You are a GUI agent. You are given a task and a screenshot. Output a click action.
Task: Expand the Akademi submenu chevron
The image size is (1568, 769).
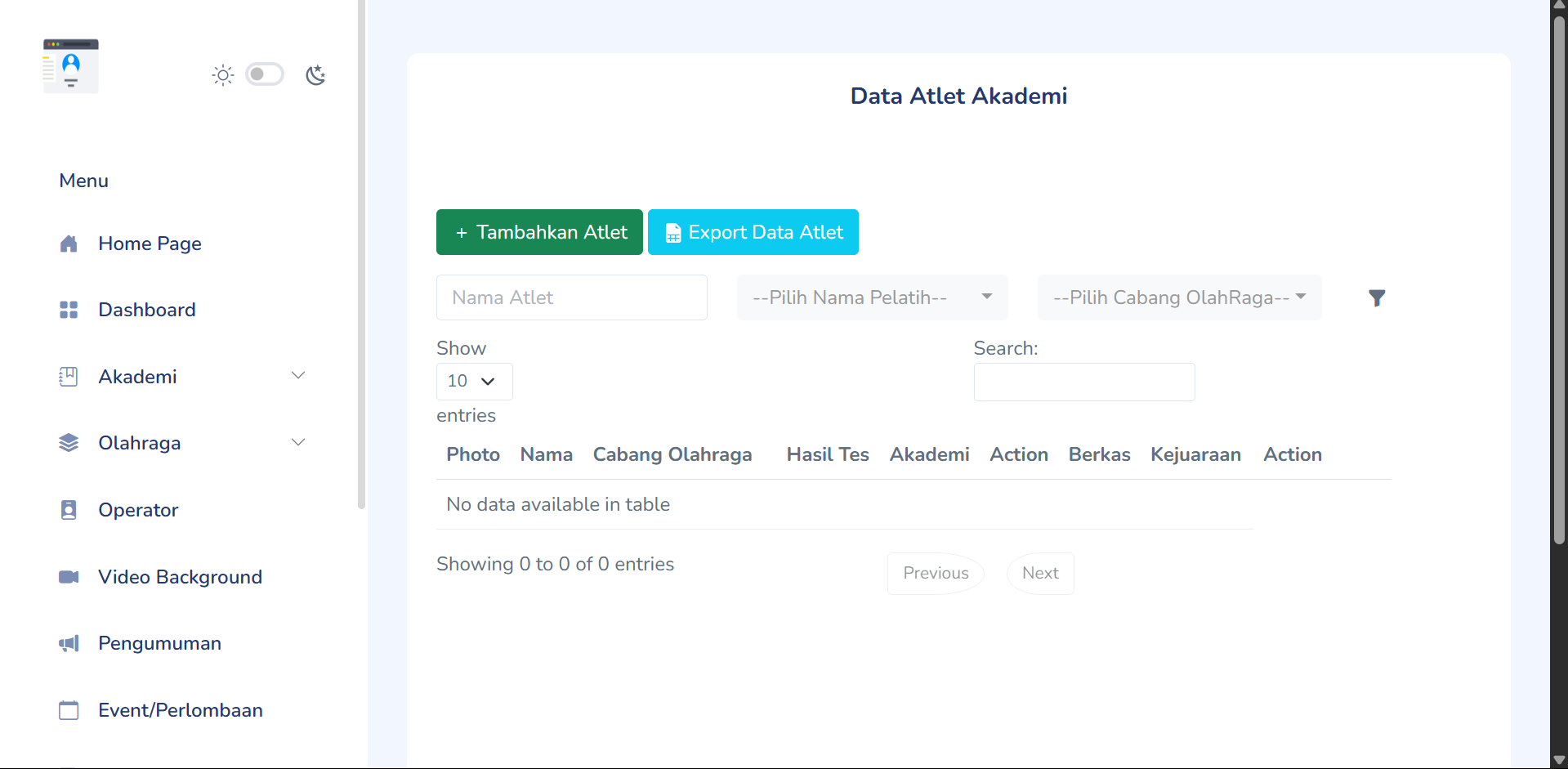(298, 376)
